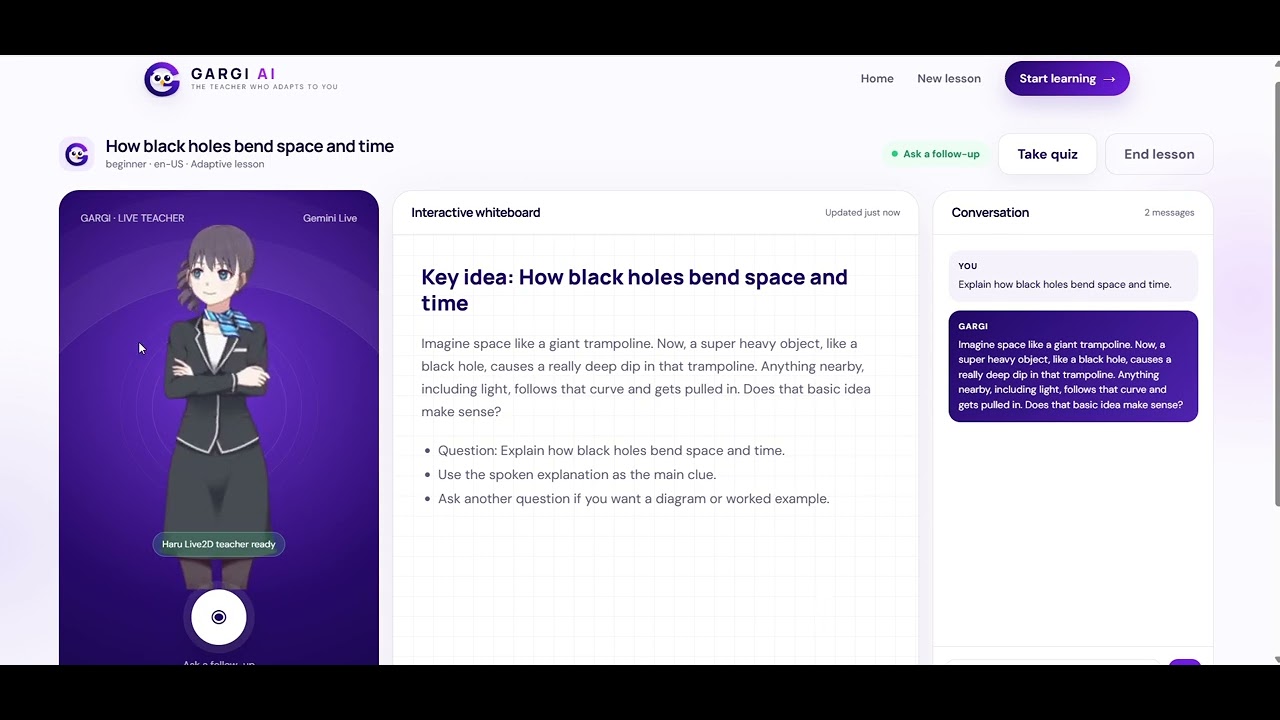Click the GARGI AI brand text
This screenshot has height=720, width=1280.
233,74
